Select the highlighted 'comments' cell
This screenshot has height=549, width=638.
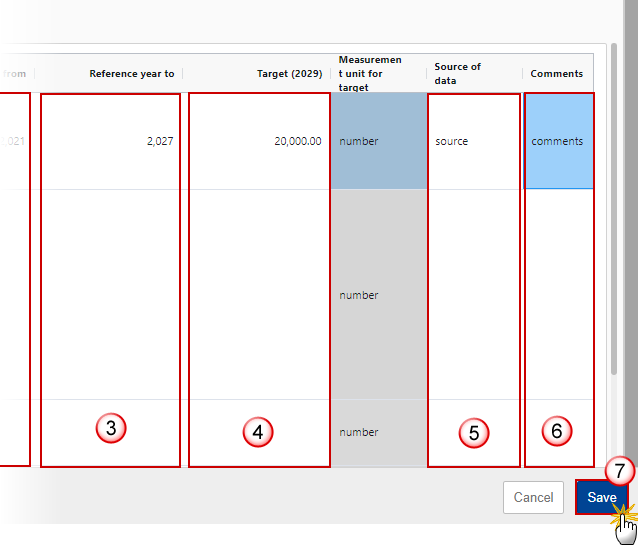(x=558, y=141)
